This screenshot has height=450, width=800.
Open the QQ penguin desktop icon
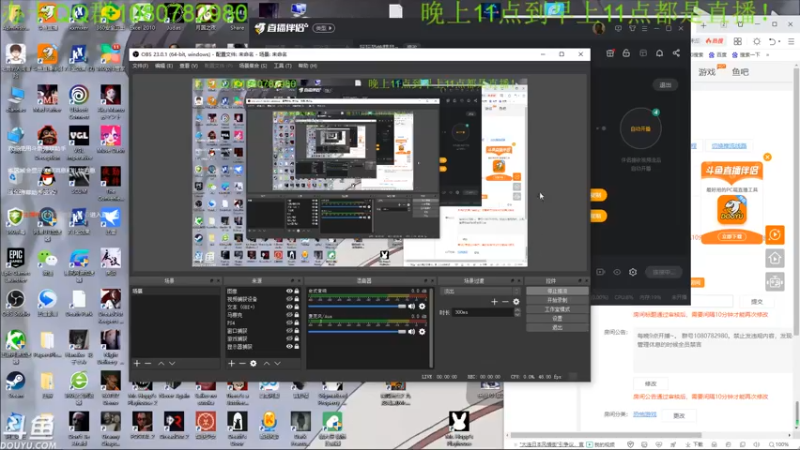(47, 181)
